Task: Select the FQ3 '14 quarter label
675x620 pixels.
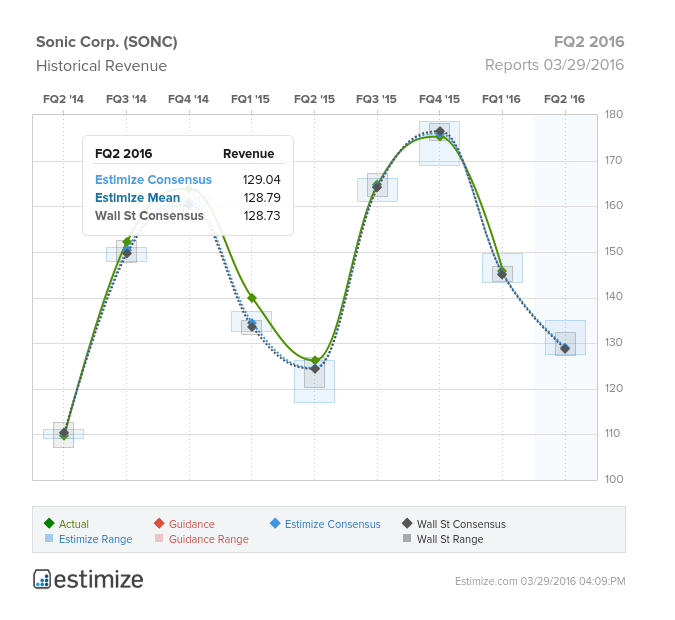Action: (126, 99)
